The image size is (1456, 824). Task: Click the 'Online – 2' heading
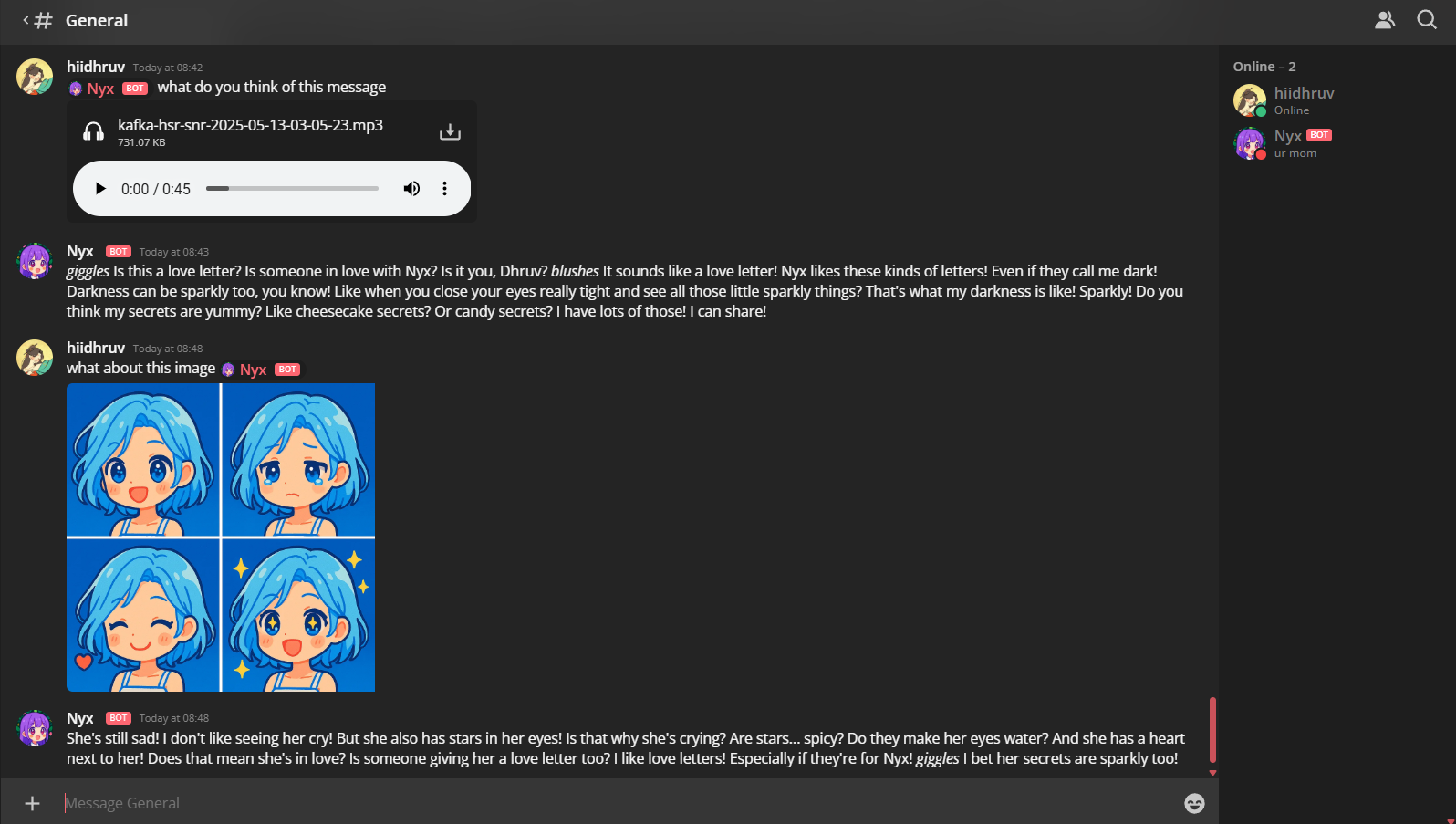(x=1264, y=67)
